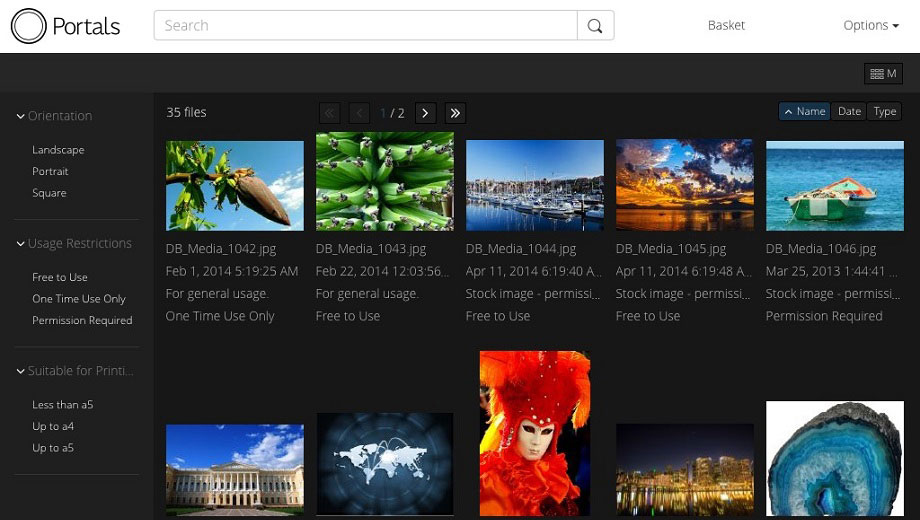Open the Basket
920x520 pixels.
[726, 26]
